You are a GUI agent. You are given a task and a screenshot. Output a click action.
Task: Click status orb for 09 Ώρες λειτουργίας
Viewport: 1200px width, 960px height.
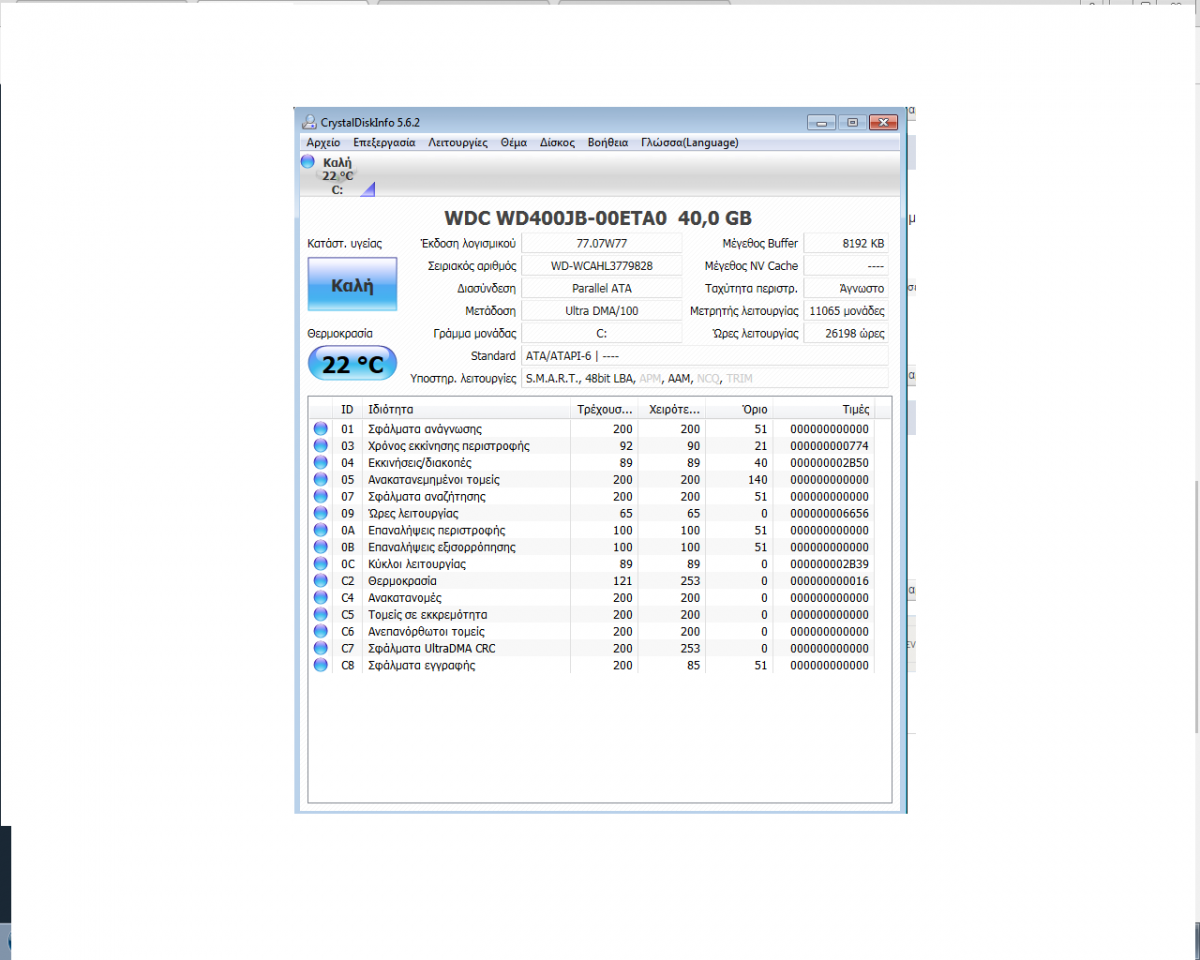[x=321, y=513]
